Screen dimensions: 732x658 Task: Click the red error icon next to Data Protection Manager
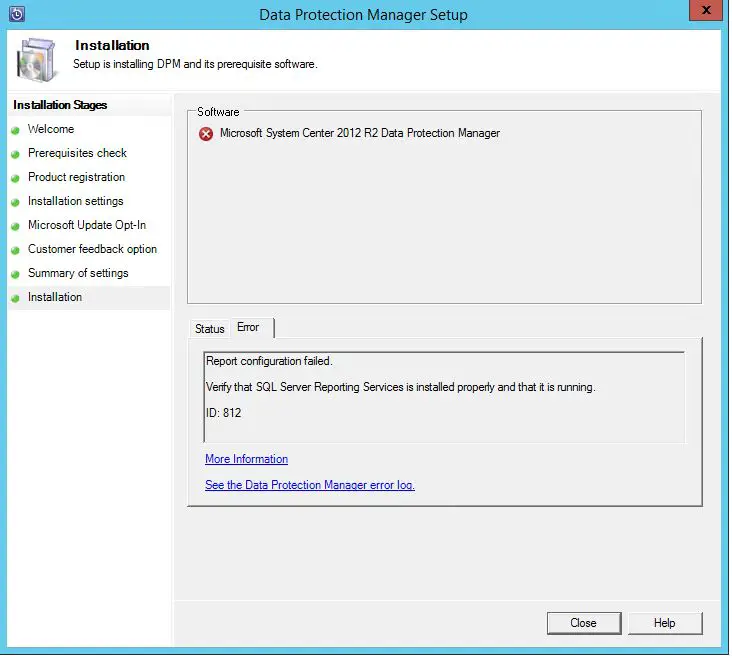[206, 134]
